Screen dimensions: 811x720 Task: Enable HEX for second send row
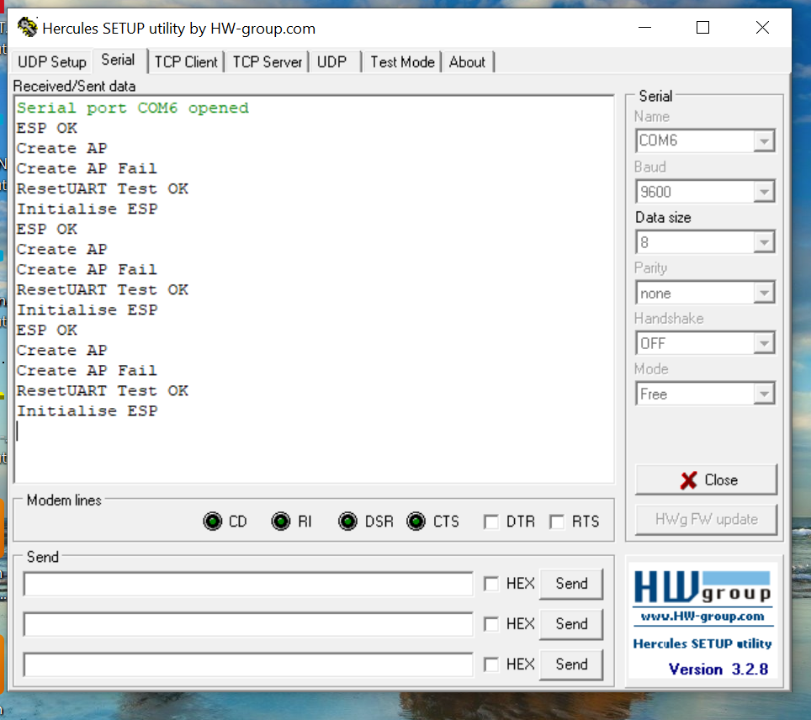[x=491, y=624]
